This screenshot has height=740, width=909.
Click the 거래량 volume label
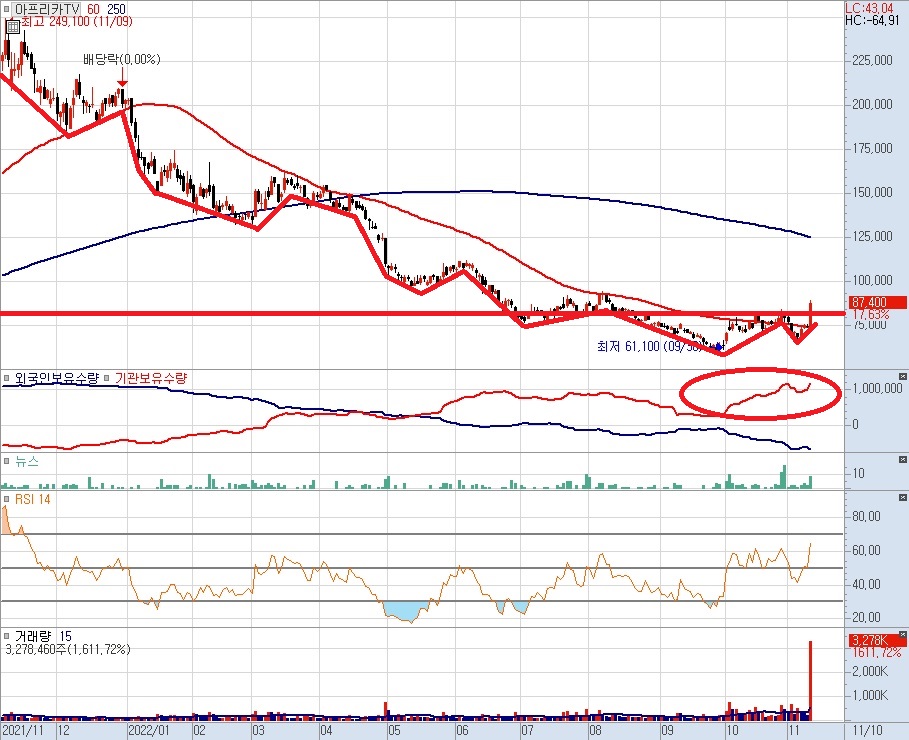click(33, 637)
